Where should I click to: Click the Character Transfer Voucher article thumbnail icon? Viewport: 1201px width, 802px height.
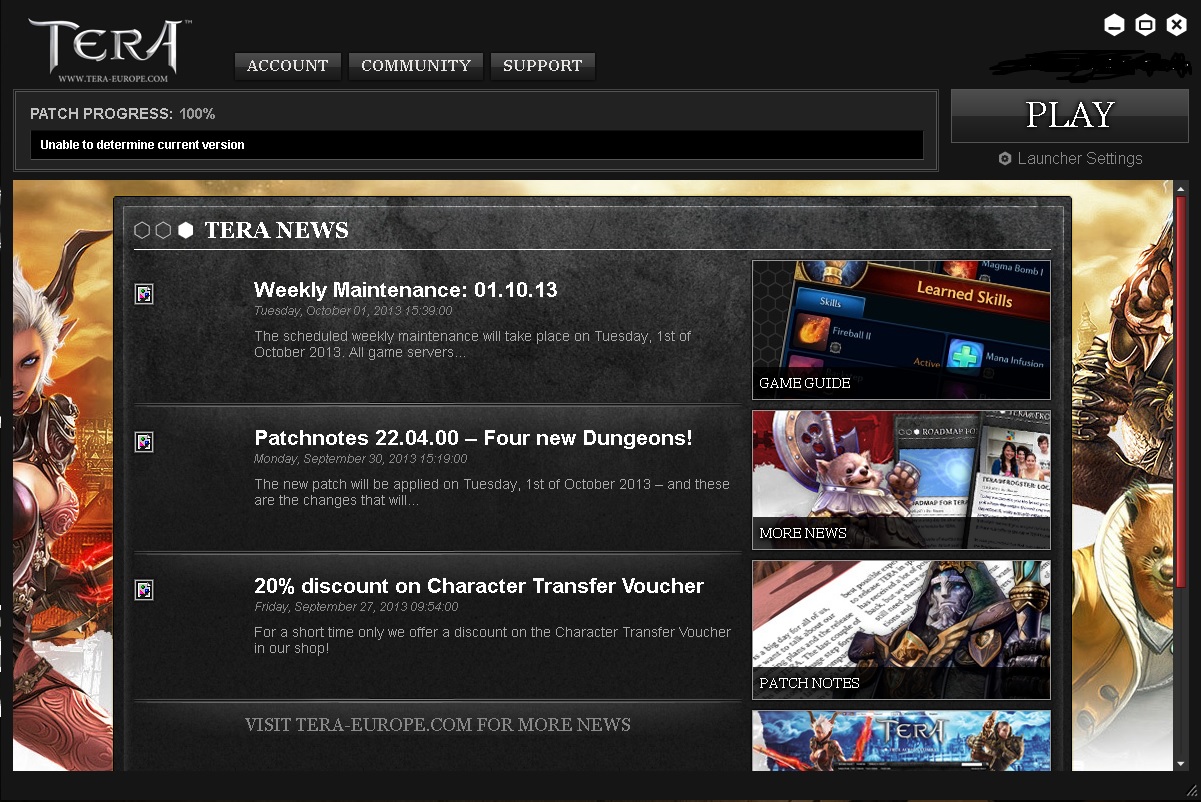(x=144, y=589)
